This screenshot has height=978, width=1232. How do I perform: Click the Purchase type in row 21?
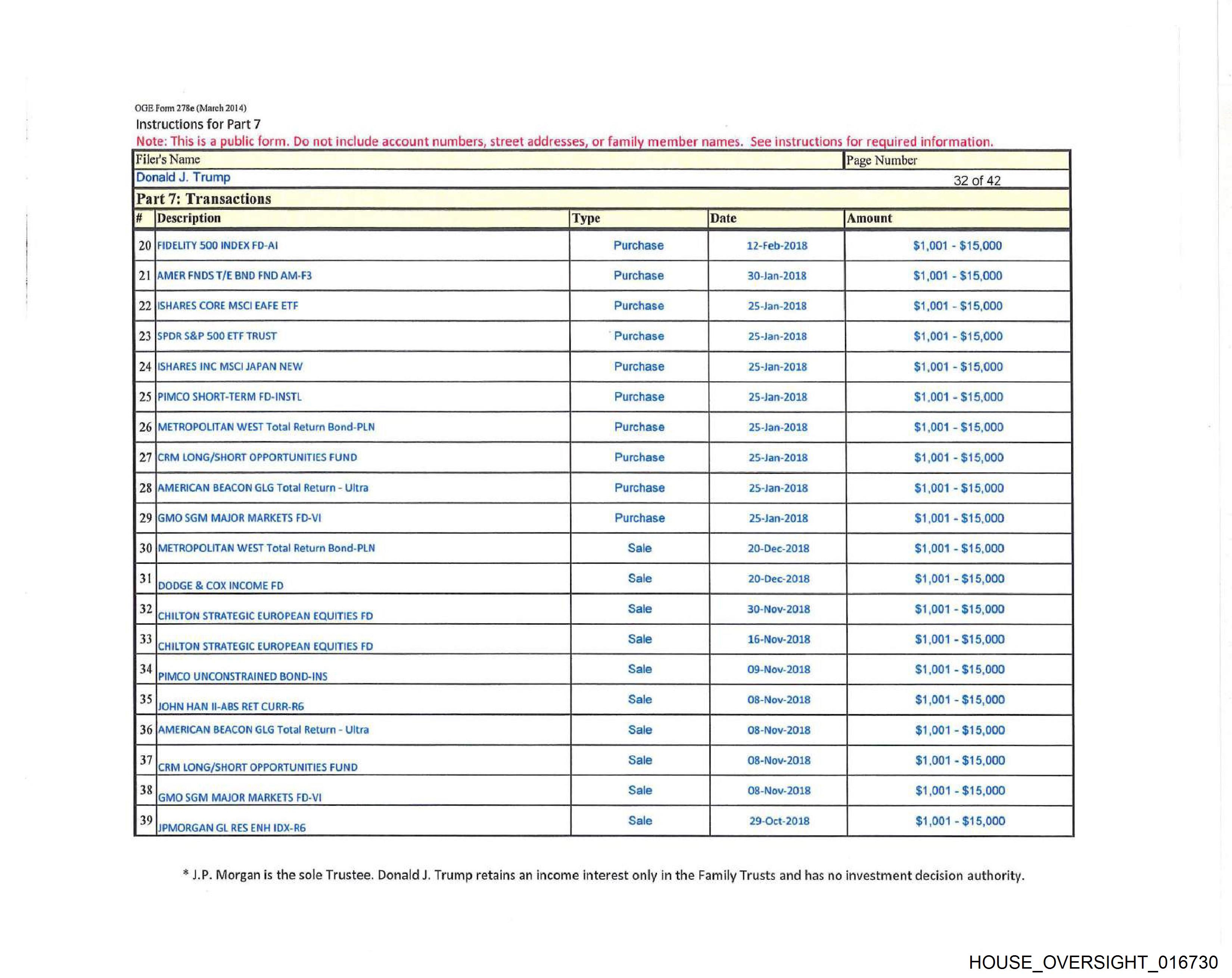(638, 276)
